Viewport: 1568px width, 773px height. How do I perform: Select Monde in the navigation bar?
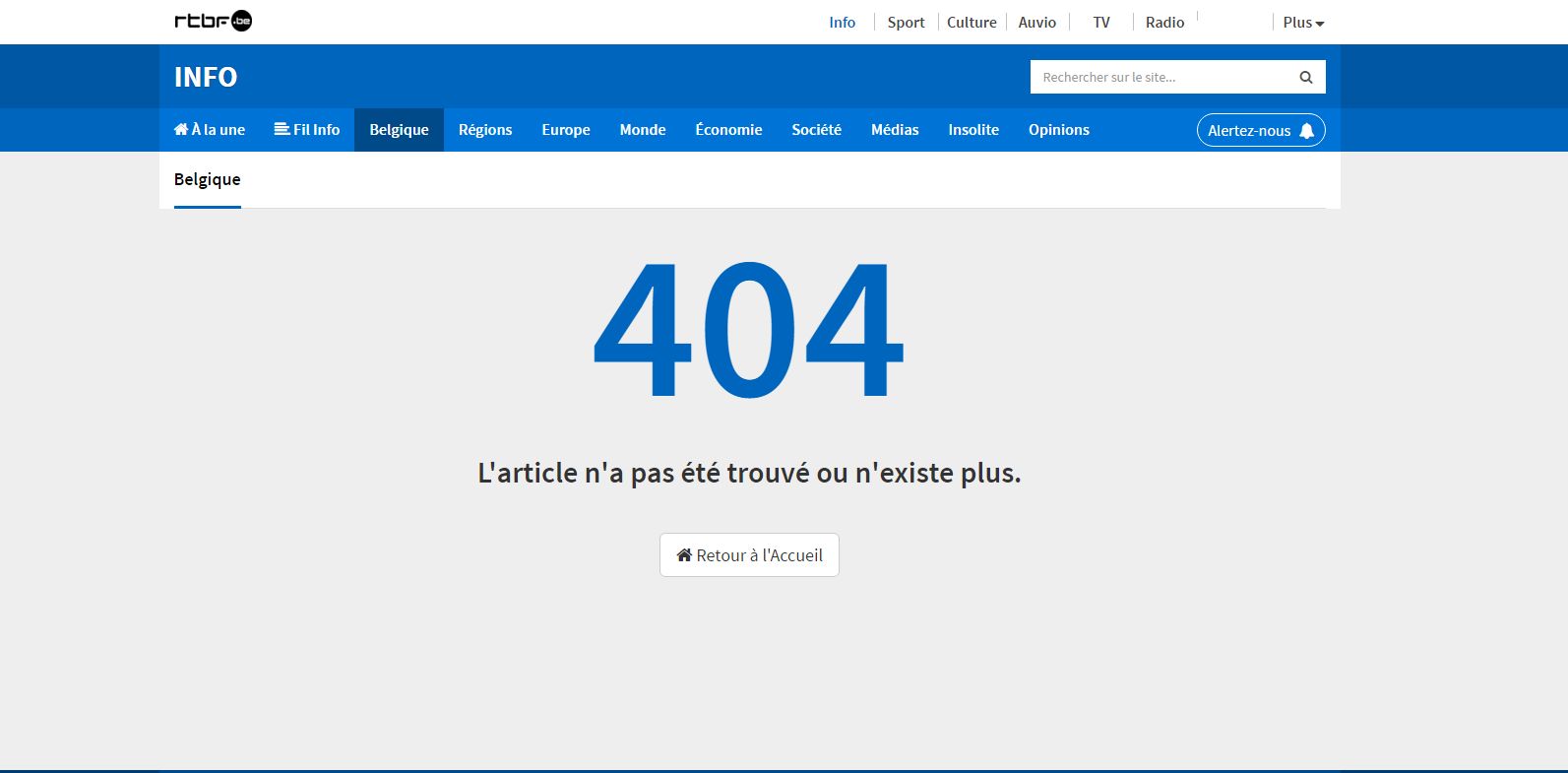pyautogui.click(x=643, y=130)
